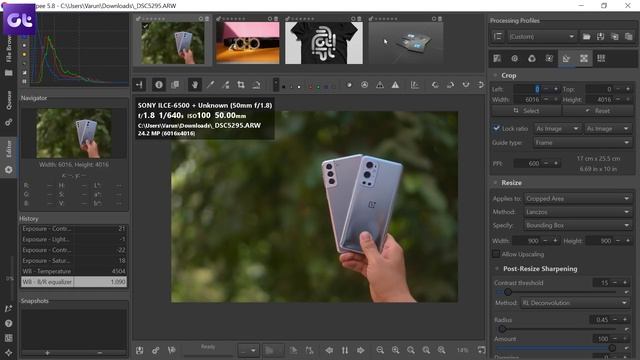Open the Metadata tab
This screenshot has height=360, width=640.
click(x=601, y=58)
